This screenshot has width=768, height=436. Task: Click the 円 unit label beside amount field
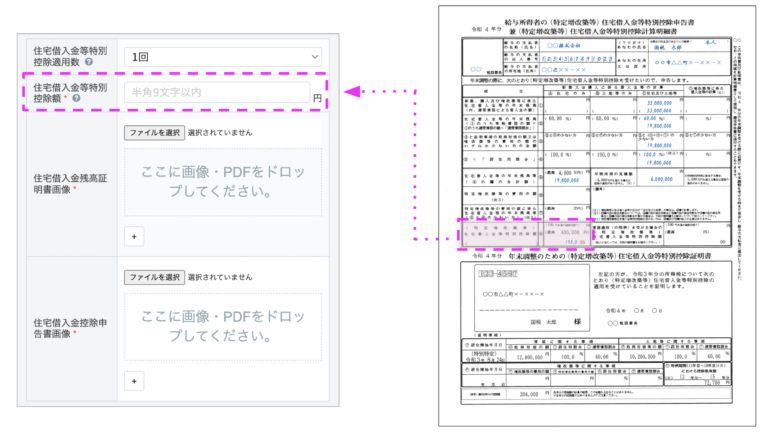coord(317,99)
